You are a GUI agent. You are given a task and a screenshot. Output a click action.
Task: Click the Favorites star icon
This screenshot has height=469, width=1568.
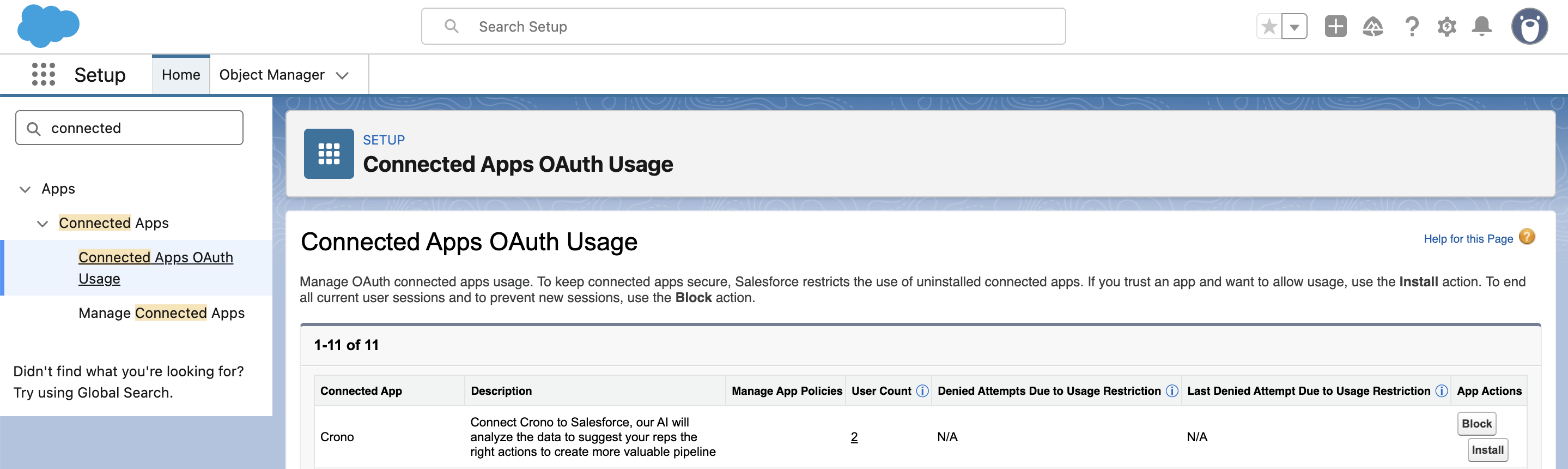(1269, 27)
